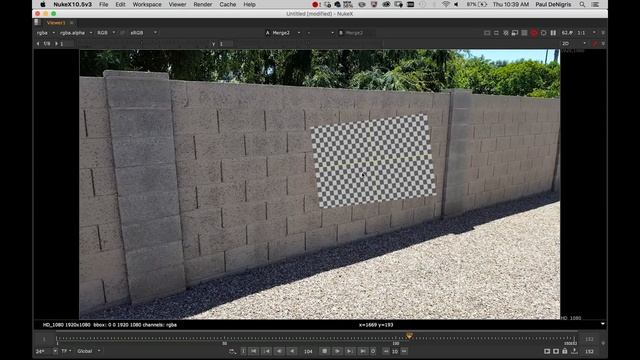The height and width of the screenshot is (360, 640).
Task: Open the Edit menu
Action: [x=120, y=4]
